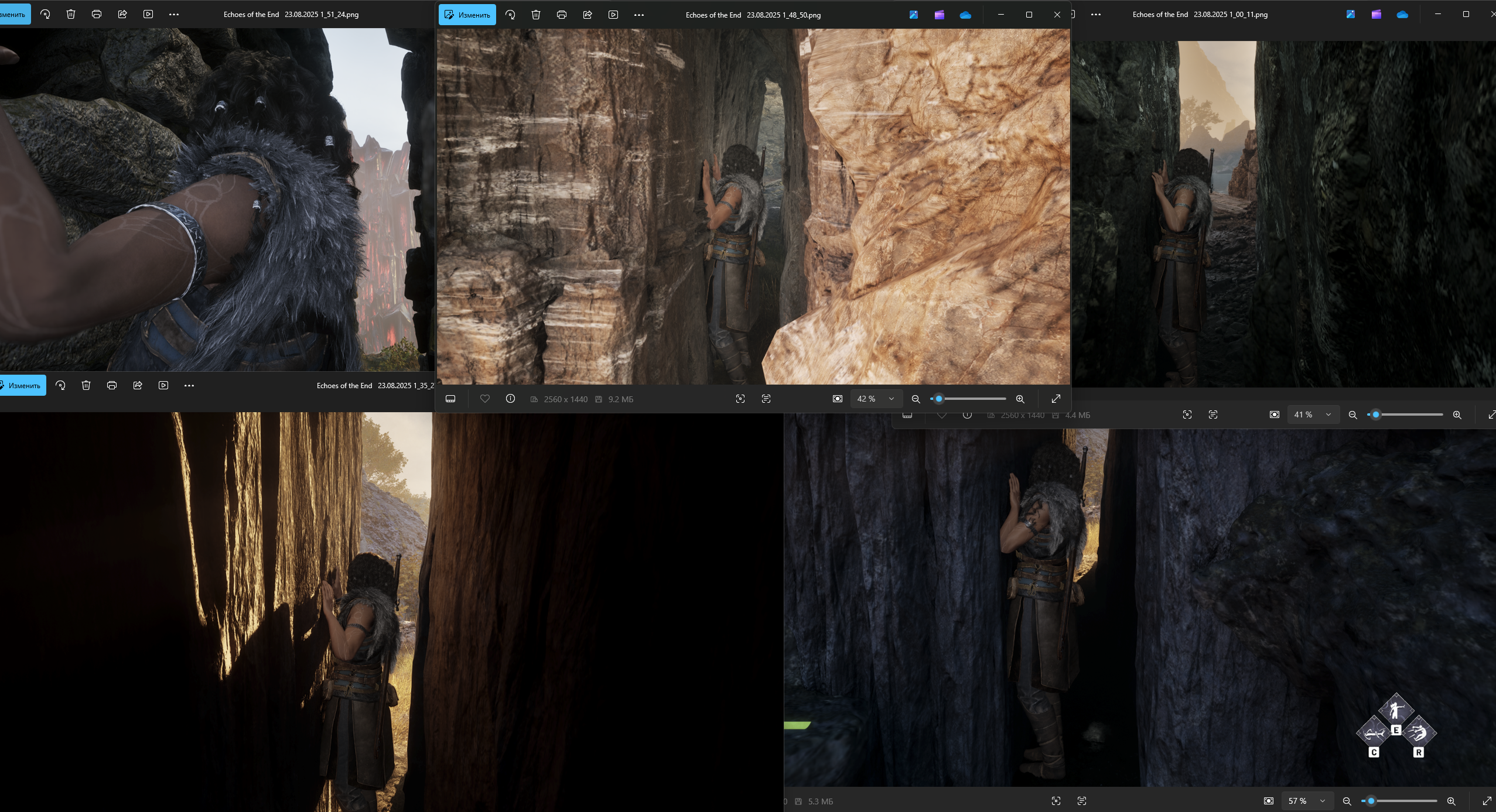Viewport: 1496px width, 812px height.
Task: Start slideshow in the 1_48_50.png window
Action: click(x=613, y=15)
